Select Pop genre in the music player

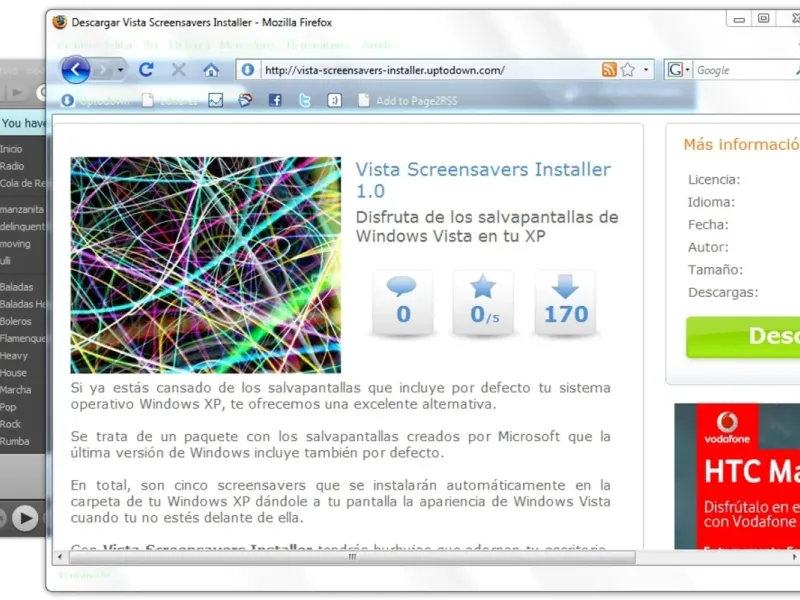click(8, 407)
